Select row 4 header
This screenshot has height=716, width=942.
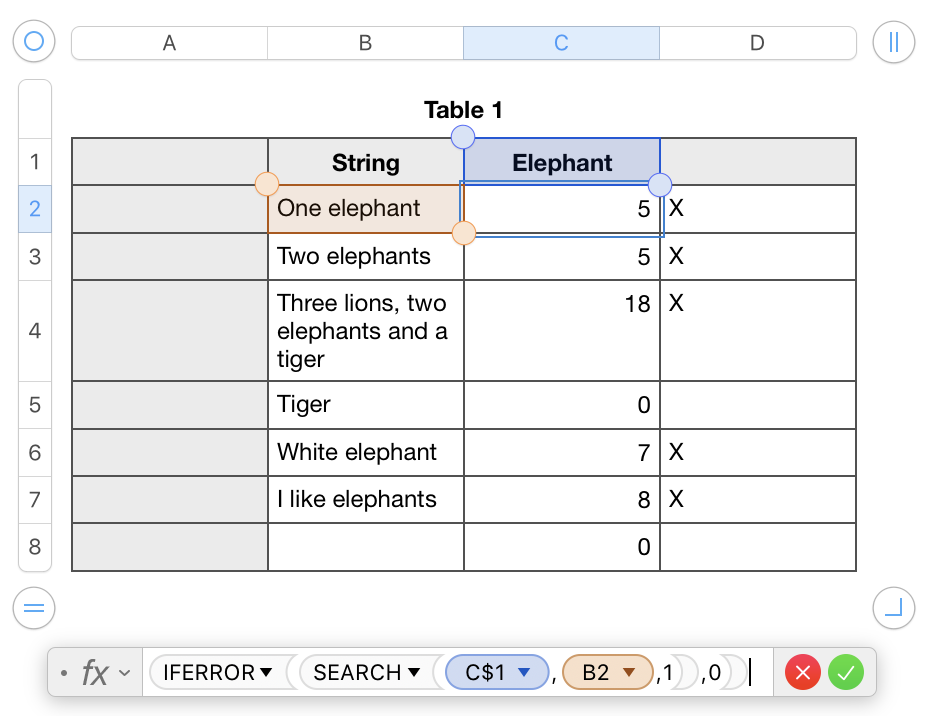click(x=35, y=331)
